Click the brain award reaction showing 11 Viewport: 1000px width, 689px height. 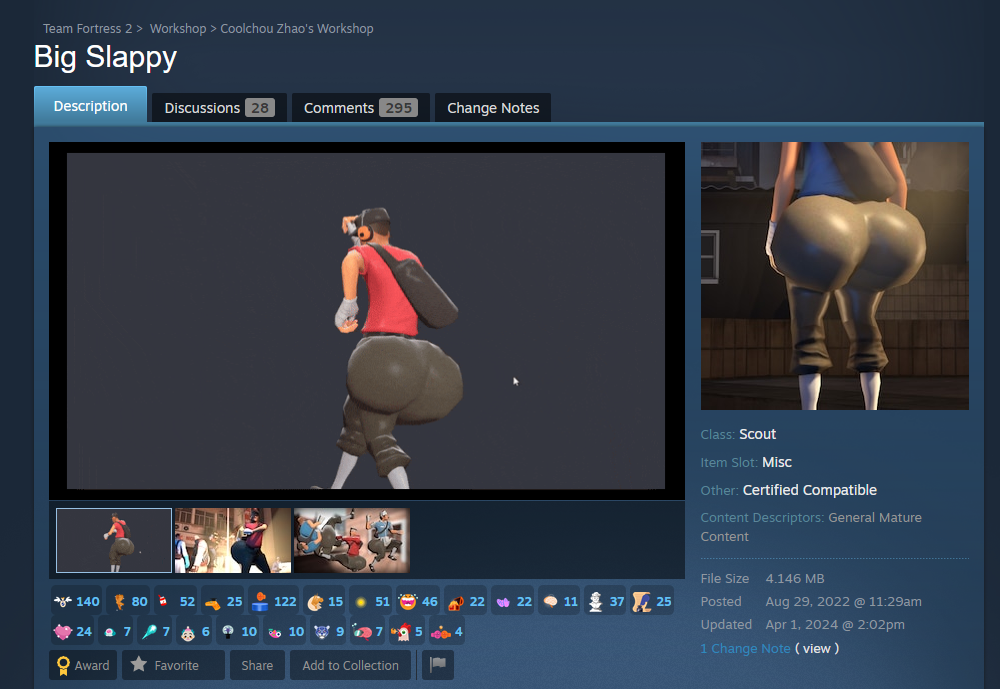[x=559, y=601]
